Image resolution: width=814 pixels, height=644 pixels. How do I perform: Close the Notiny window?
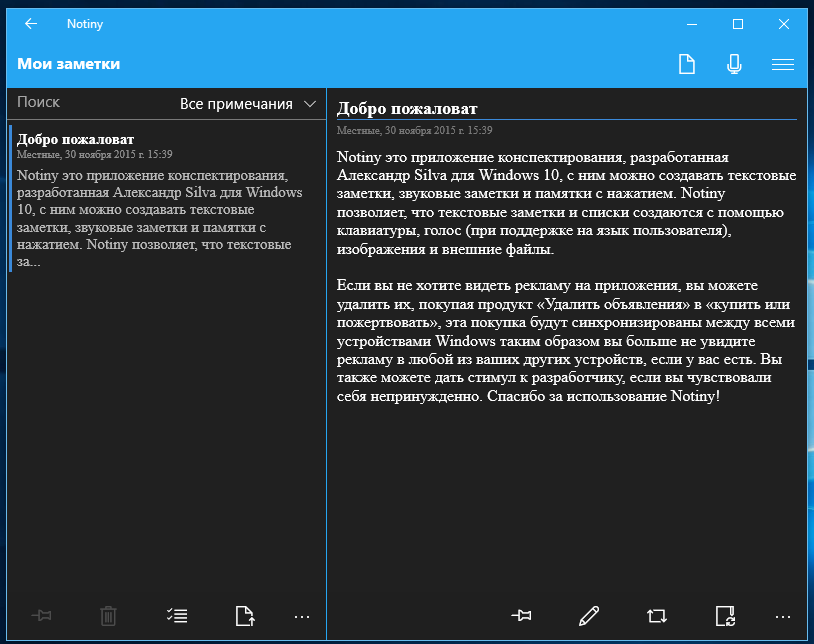(x=784, y=24)
